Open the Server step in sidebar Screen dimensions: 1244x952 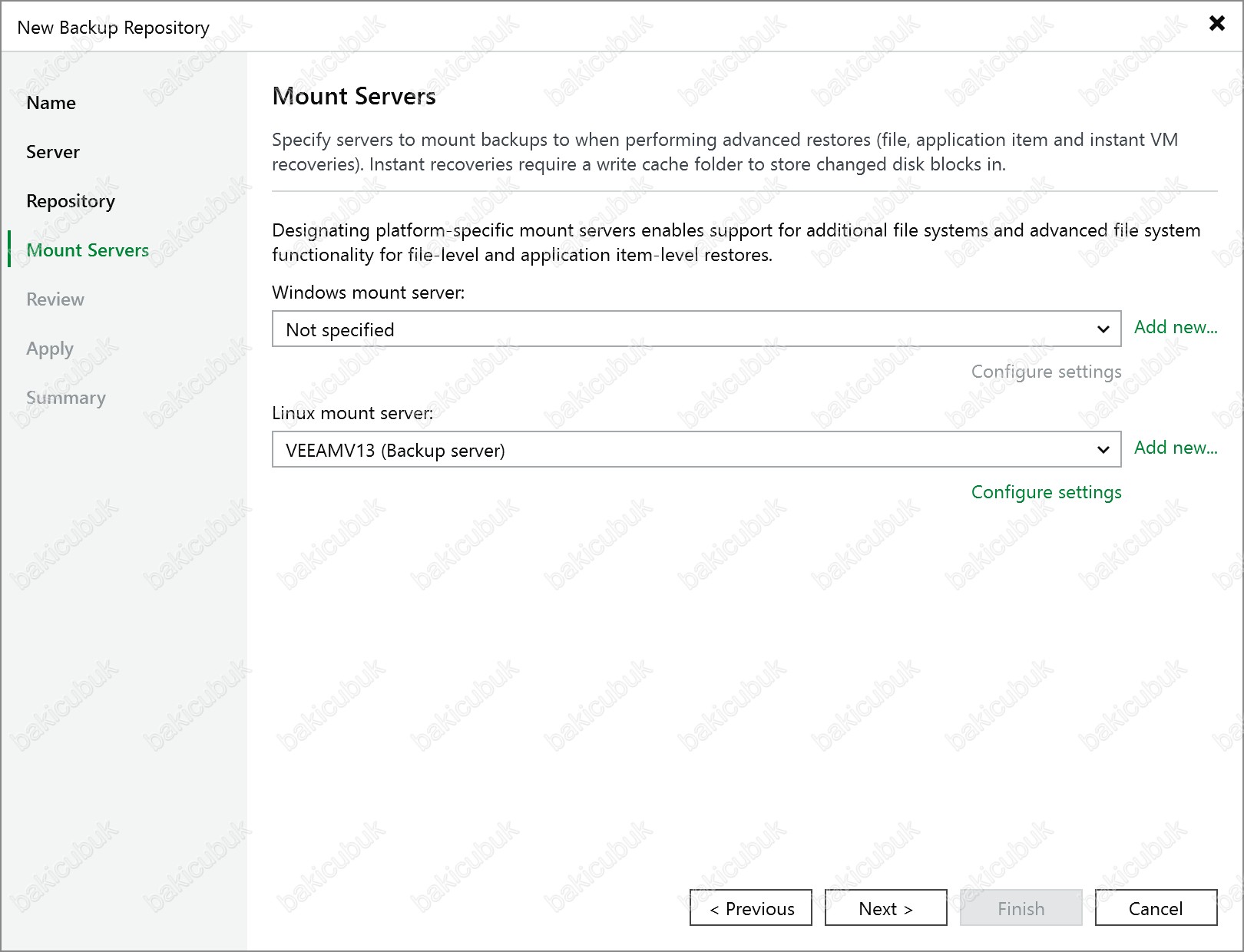coord(53,152)
